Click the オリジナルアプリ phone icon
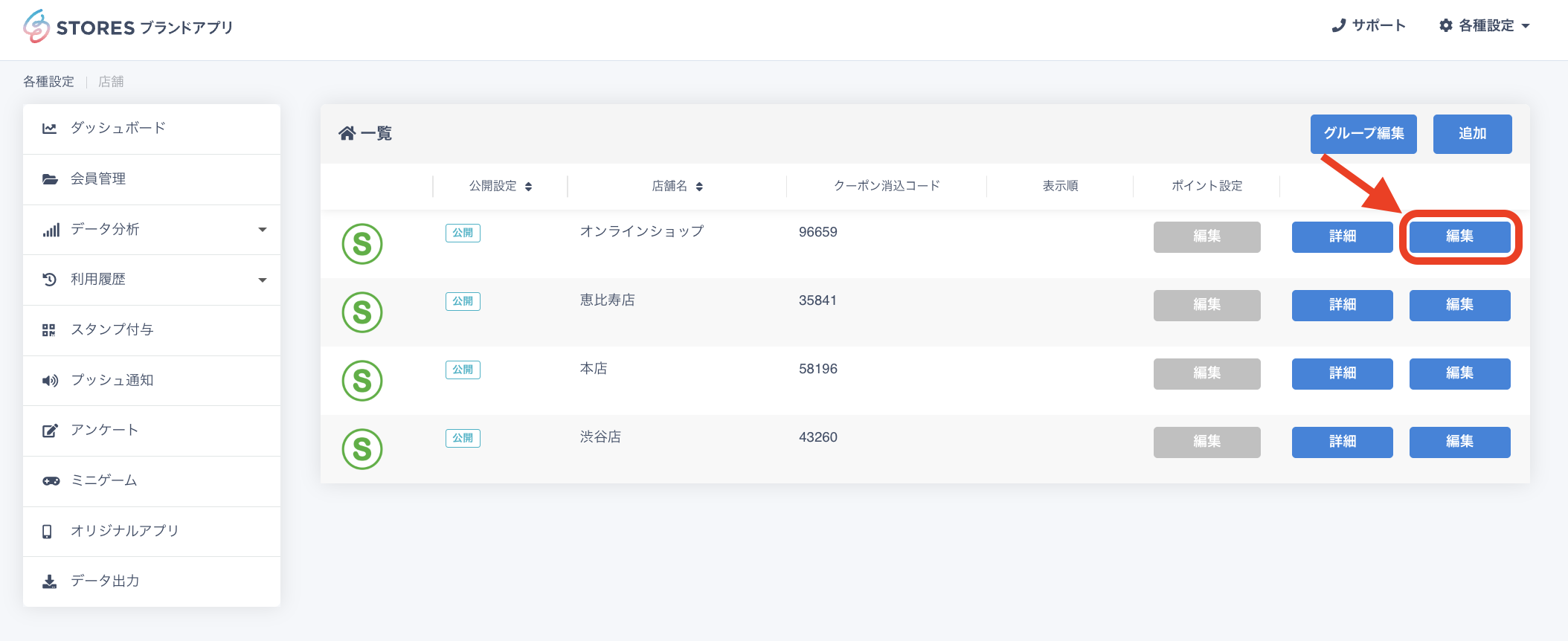1568x641 pixels. click(47, 532)
